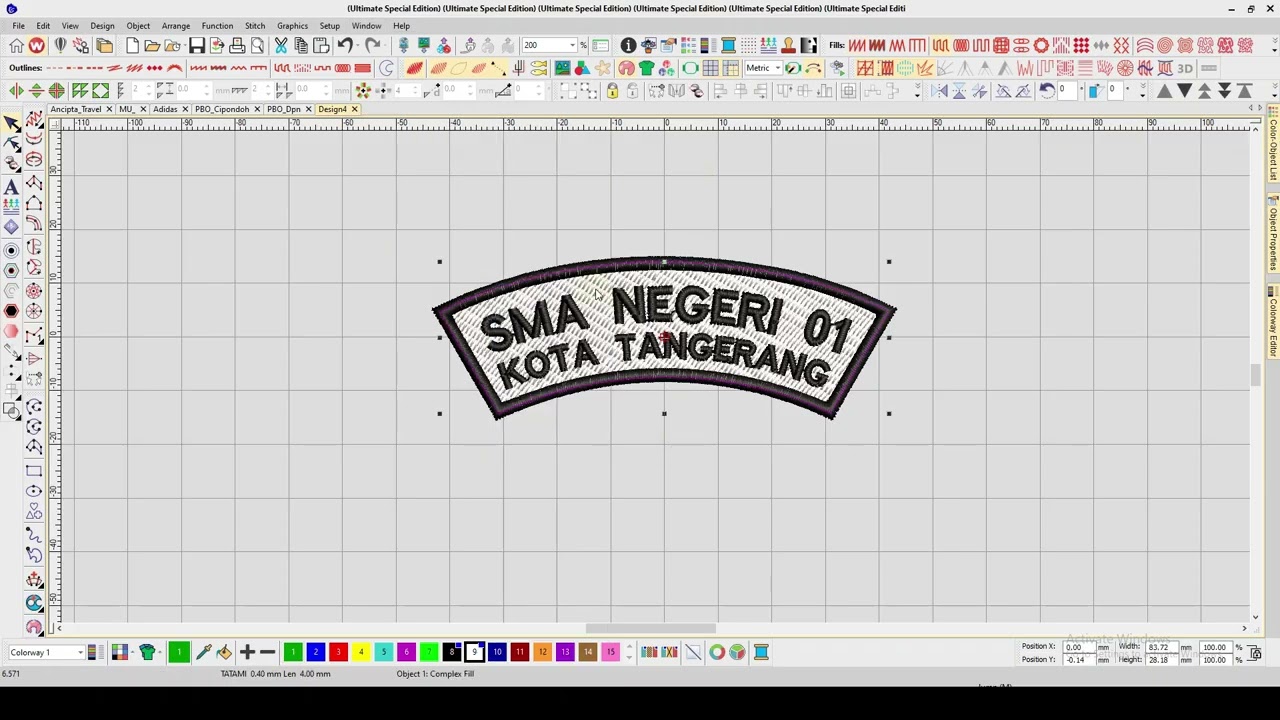Viewport: 1280px width, 720px height.
Task: Click the Width value field
Action: (1163, 647)
